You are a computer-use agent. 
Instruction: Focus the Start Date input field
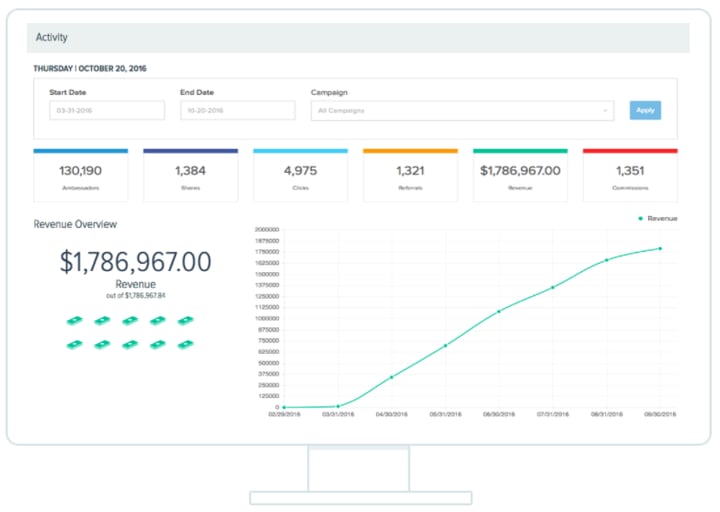click(106, 110)
